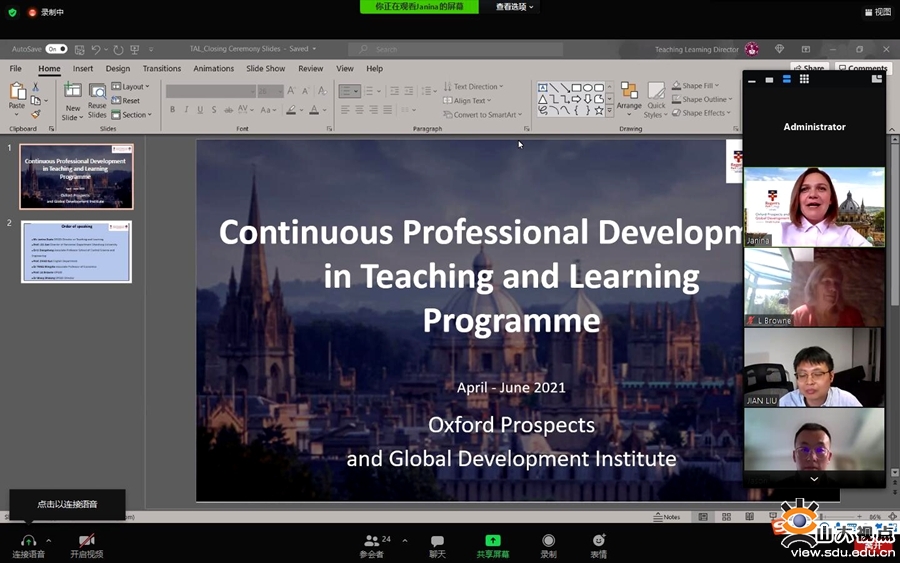Toggle the AutoSave switch
The height and width of the screenshot is (563, 900).
(56, 49)
